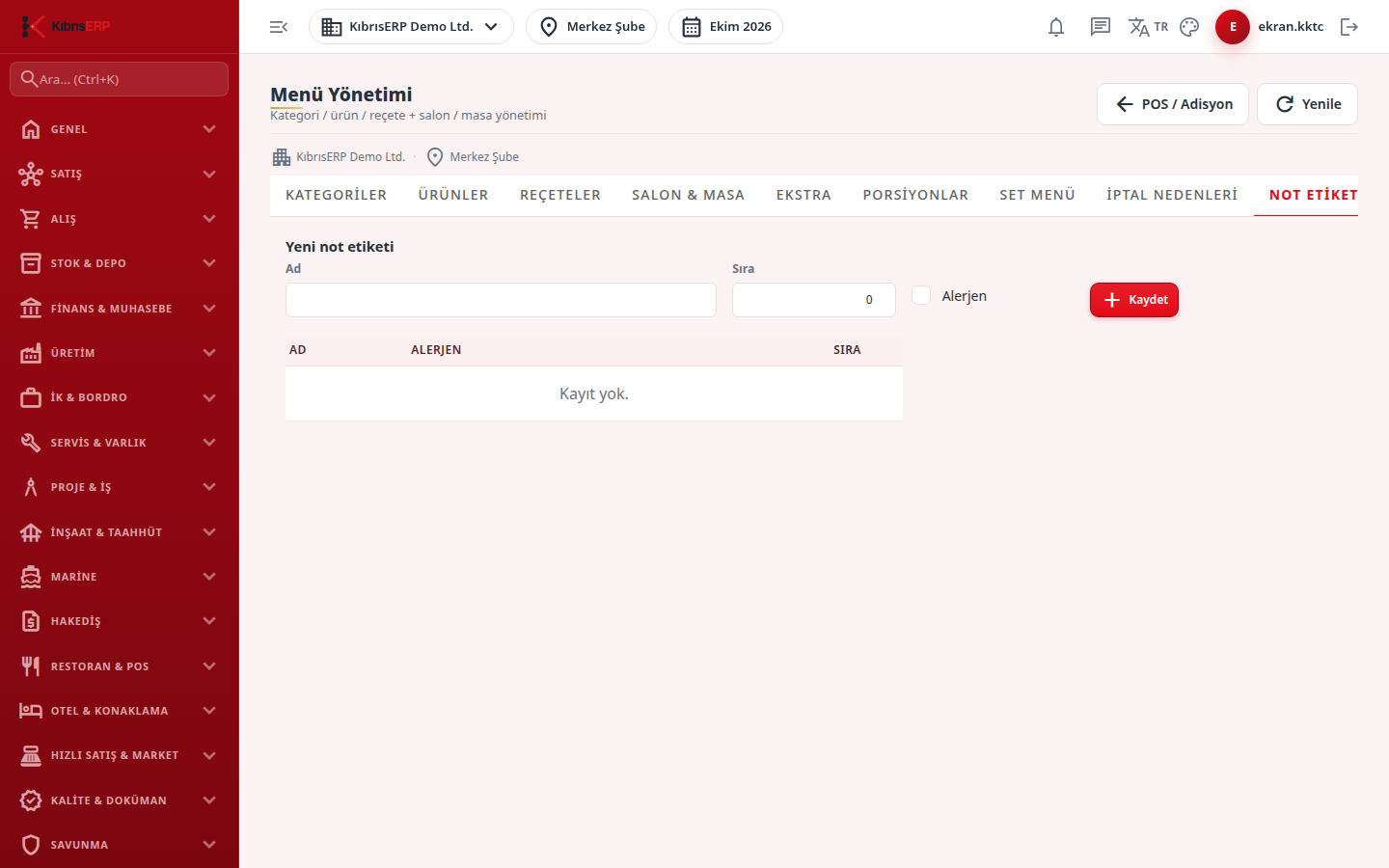Screen dimensions: 1389x868
Task: Select the Set Menü tab
Action: click(x=1037, y=195)
